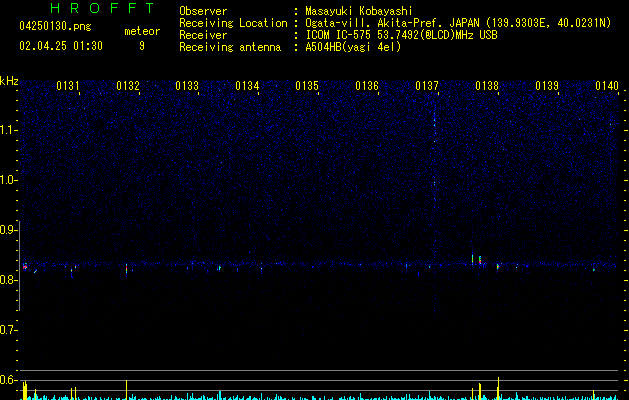Click the 0132 time marker
This screenshot has width=629, height=400.
[128, 86]
